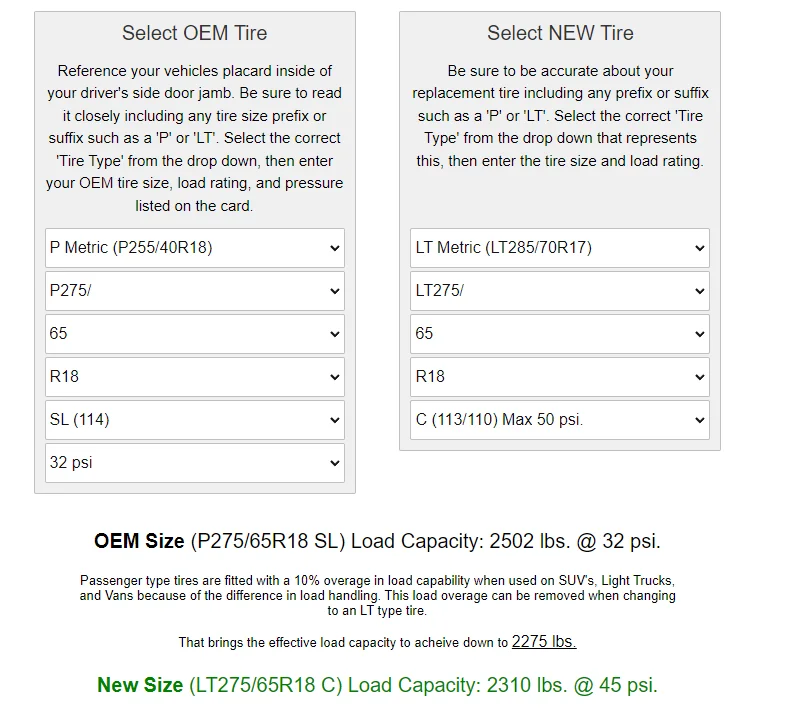Click the bold black 'OEM Size' label

[139, 542]
